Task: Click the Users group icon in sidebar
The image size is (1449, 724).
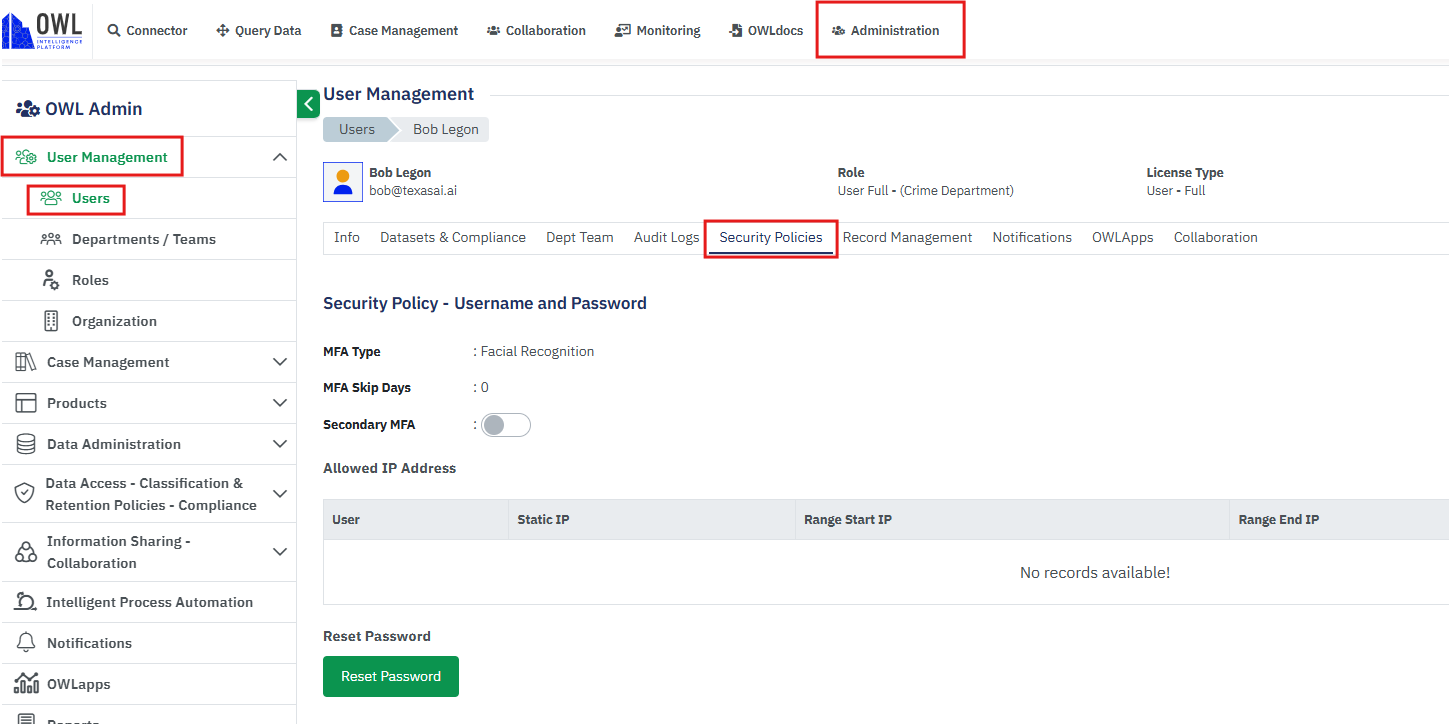Action: [x=51, y=198]
